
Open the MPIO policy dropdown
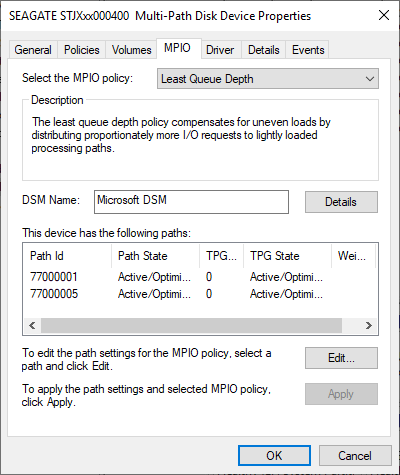pos(268,79)
